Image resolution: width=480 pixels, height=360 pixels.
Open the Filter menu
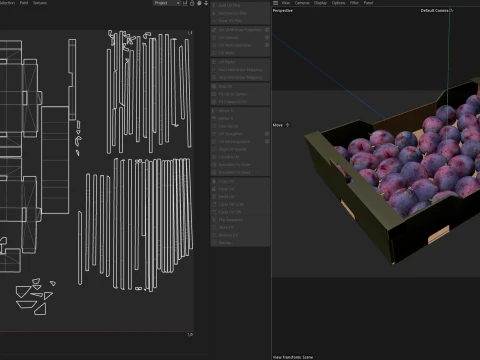(x=354, y=3)
